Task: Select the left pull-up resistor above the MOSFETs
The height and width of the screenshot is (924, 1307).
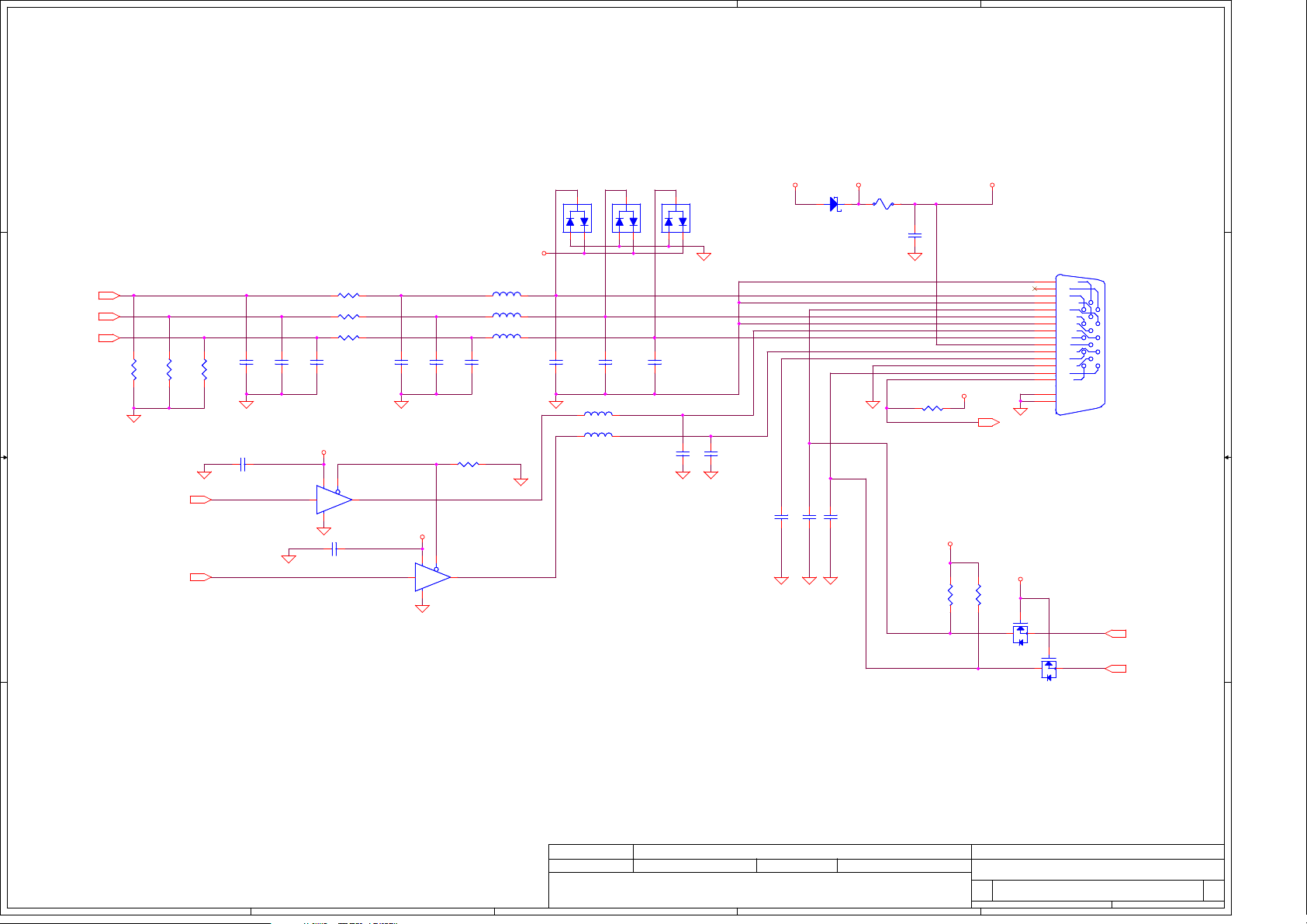Action: point(950,595)
